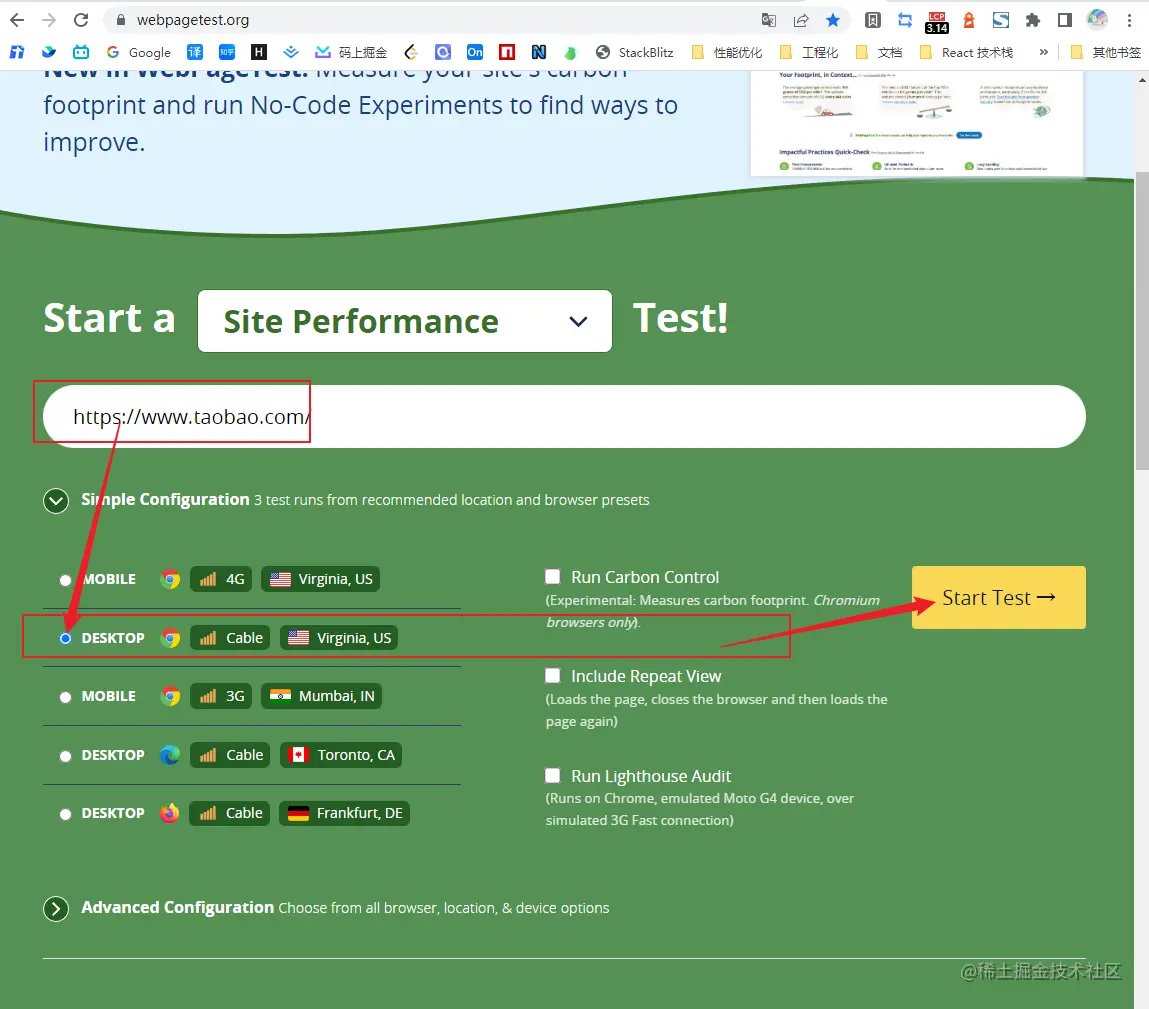Click the Start Test button

pos(999,597)
